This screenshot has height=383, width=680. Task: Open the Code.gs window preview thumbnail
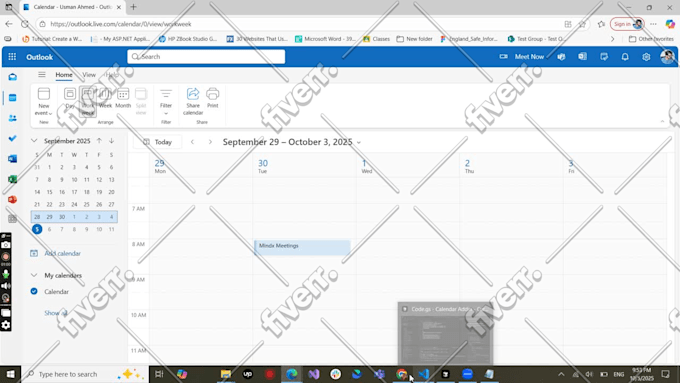[445, 333]
